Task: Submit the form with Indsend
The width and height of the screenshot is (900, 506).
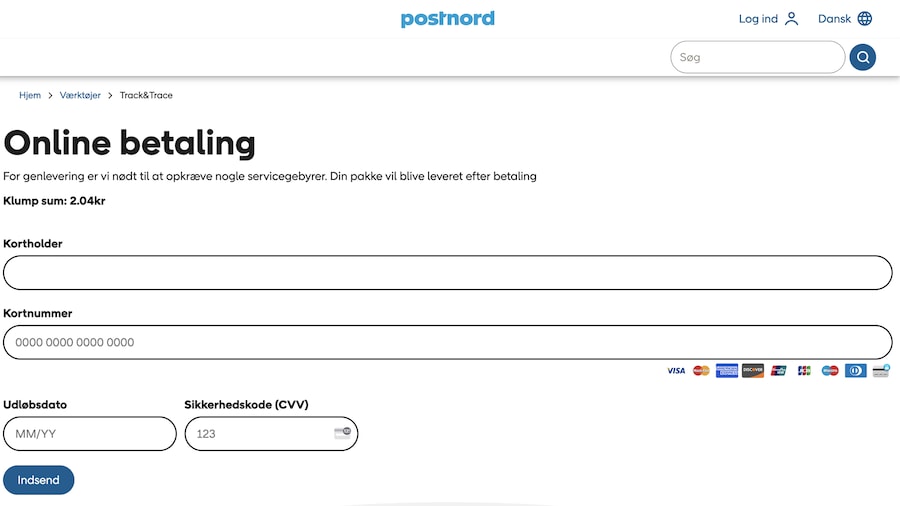Action: click(x=38, y=480)
